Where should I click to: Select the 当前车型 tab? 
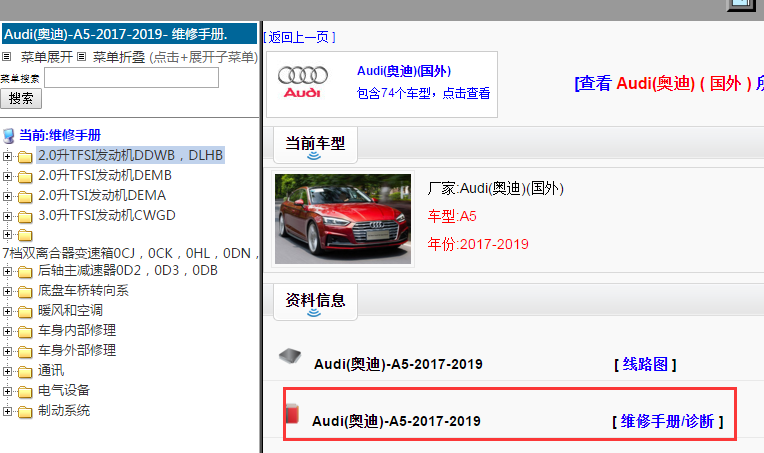tap(315, 145)
